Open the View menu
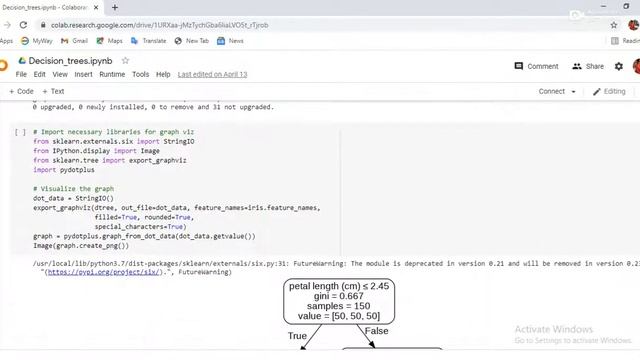 60,74
